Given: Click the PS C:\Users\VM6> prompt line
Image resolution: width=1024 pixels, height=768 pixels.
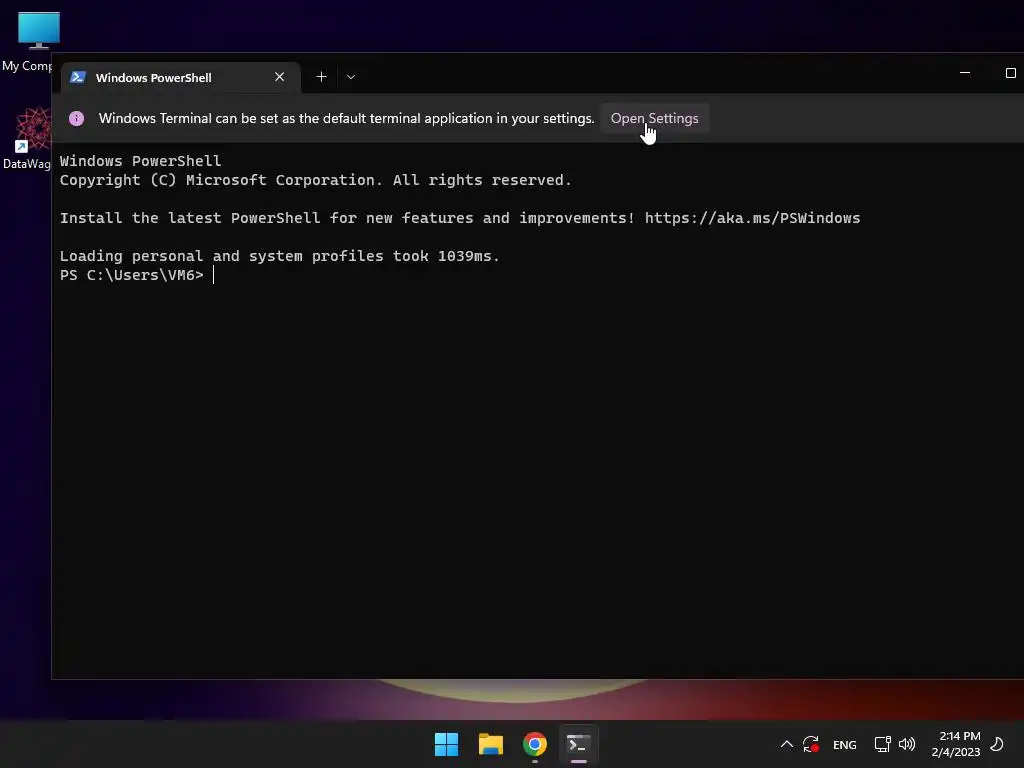Looking at the screenshot, I should (x=132, y=275).
